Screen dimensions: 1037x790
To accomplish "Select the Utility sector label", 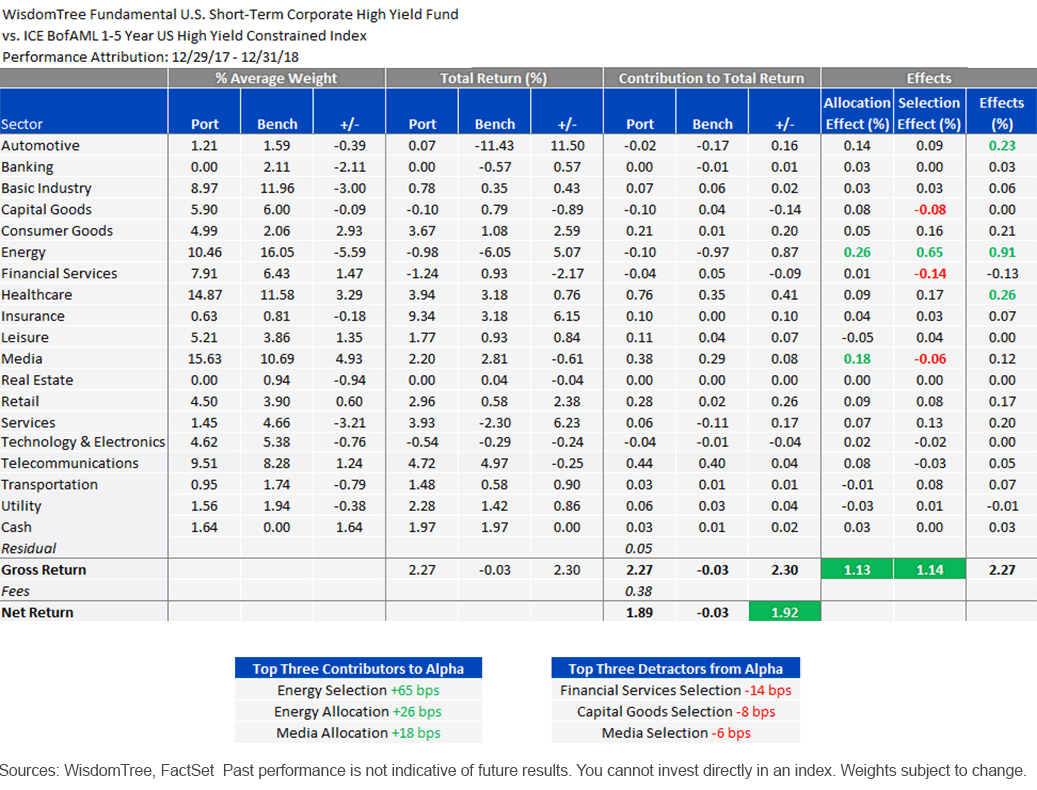I will 21,506.
